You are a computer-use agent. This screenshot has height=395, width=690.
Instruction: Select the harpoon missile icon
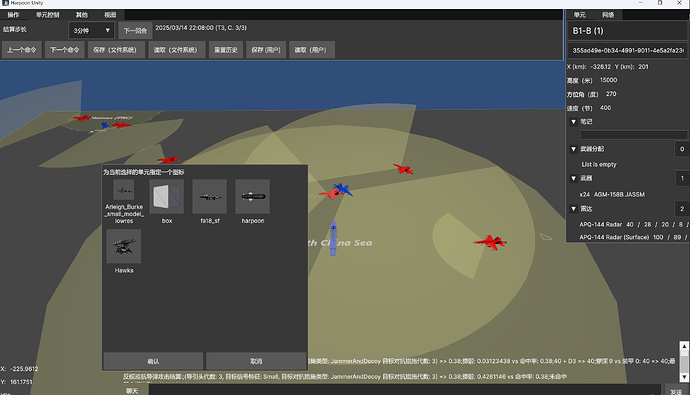coord(253,196)
